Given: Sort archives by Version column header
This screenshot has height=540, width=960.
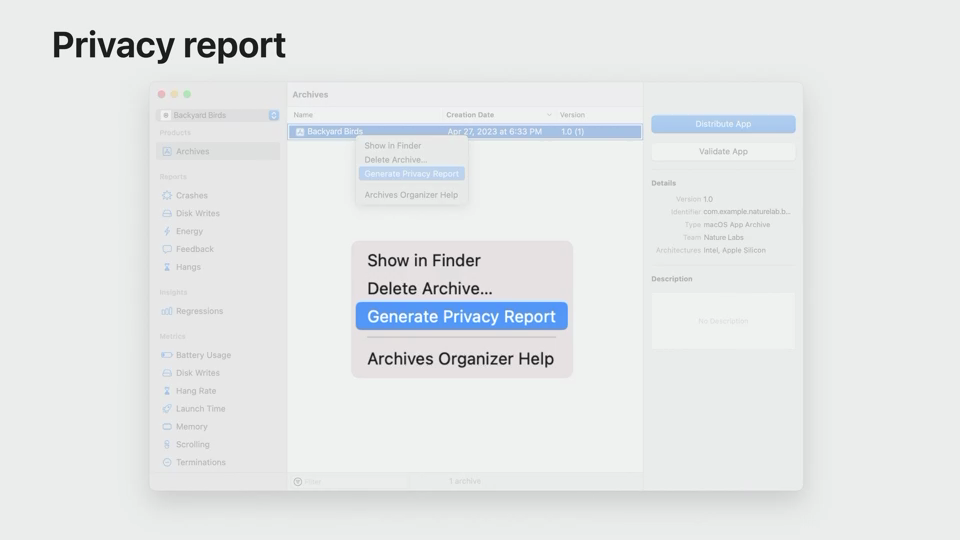Looking at the screenshot, I should click(572, 114).
